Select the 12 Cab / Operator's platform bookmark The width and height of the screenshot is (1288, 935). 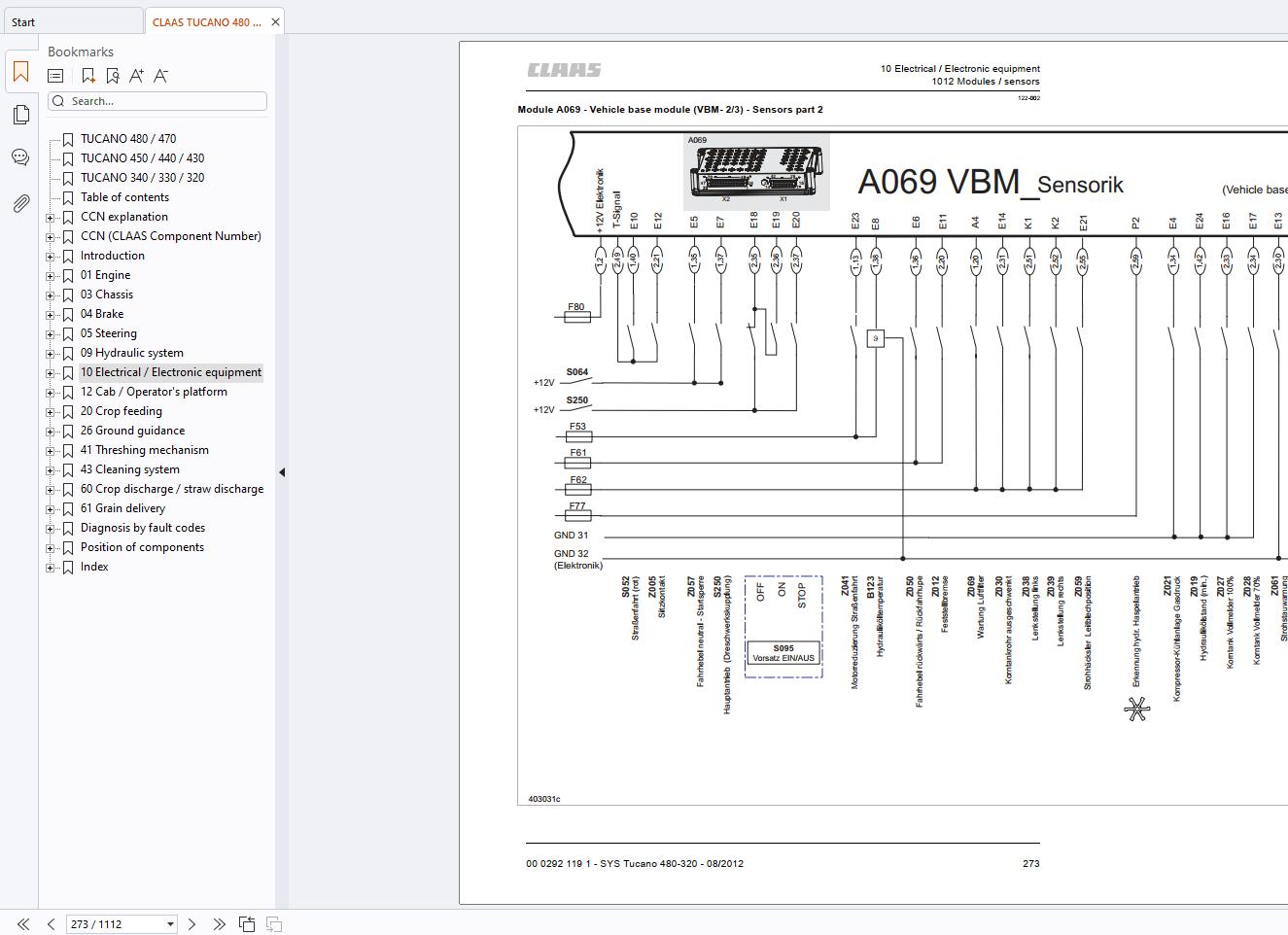click(154, 392)
